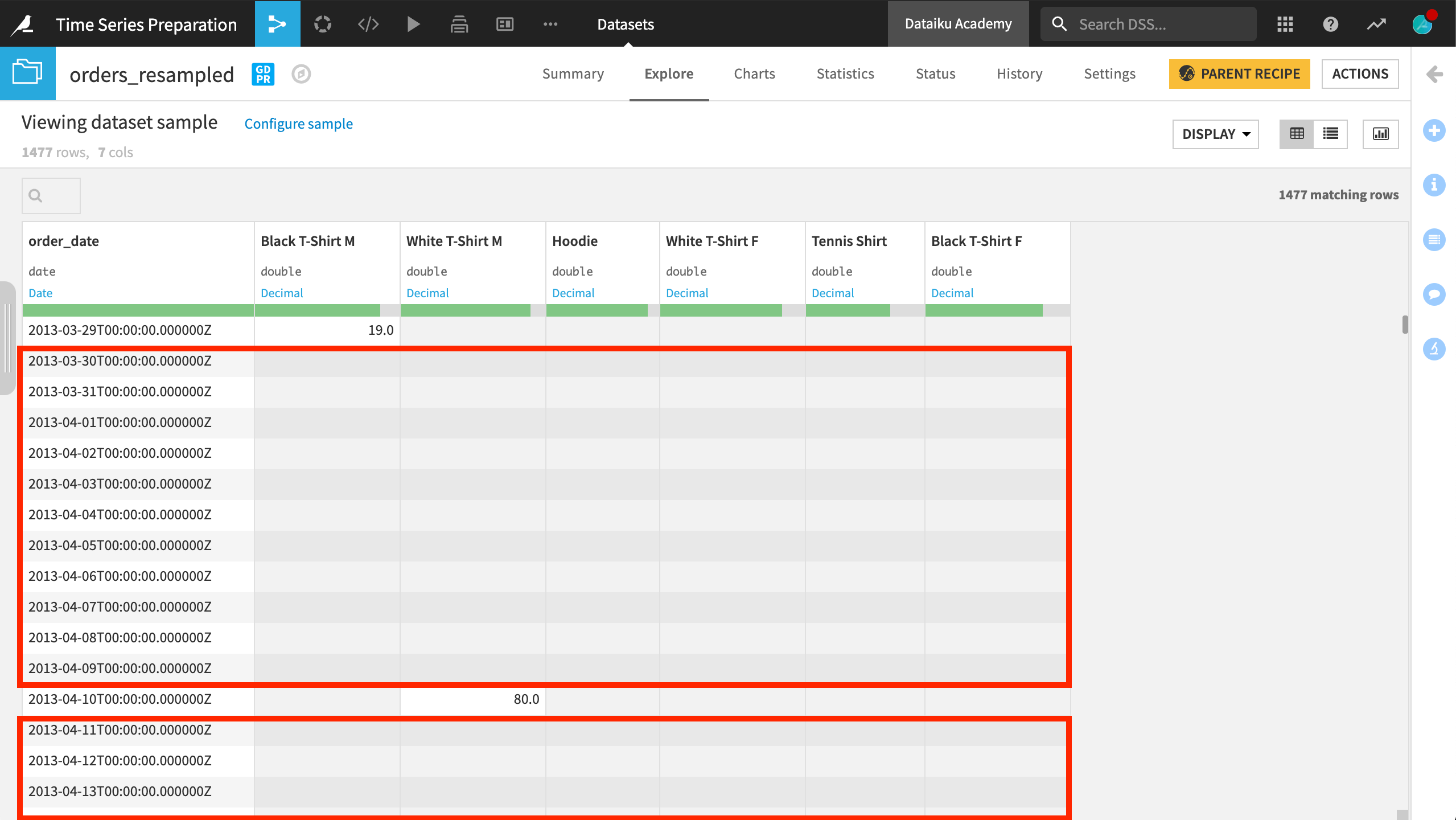The image size is (1456, 820).
Task: Open the Dashboards icon in top bar
Action: (x=504, y=24)
